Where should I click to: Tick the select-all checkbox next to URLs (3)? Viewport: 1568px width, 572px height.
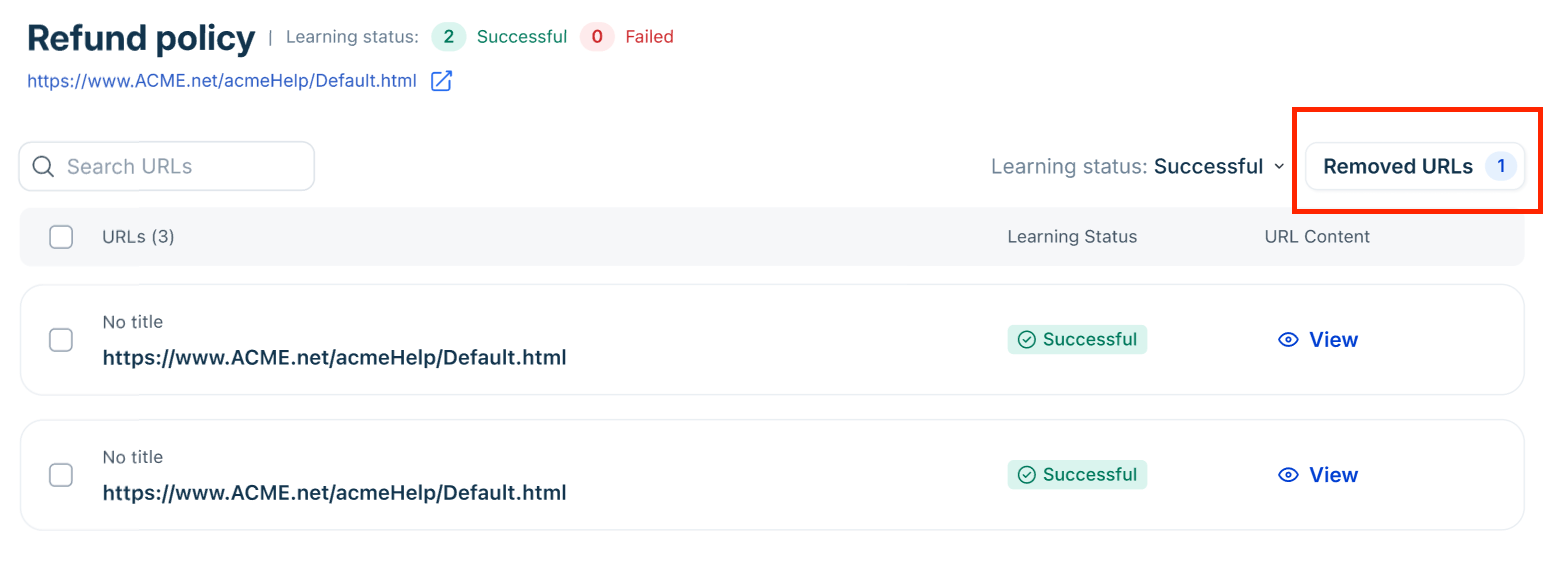point(61,237)
